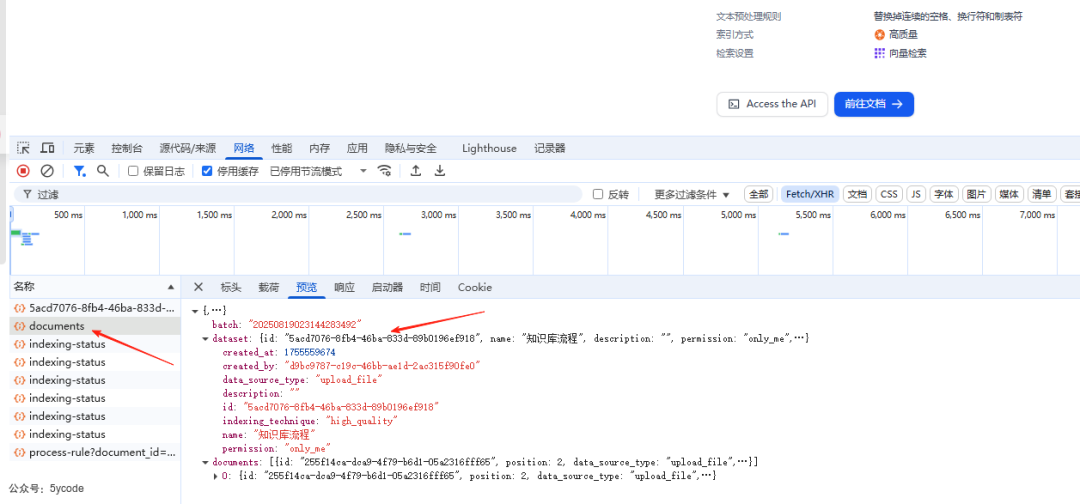Uncheck the 停用缓存 checkbox

[x=207, y=171]
